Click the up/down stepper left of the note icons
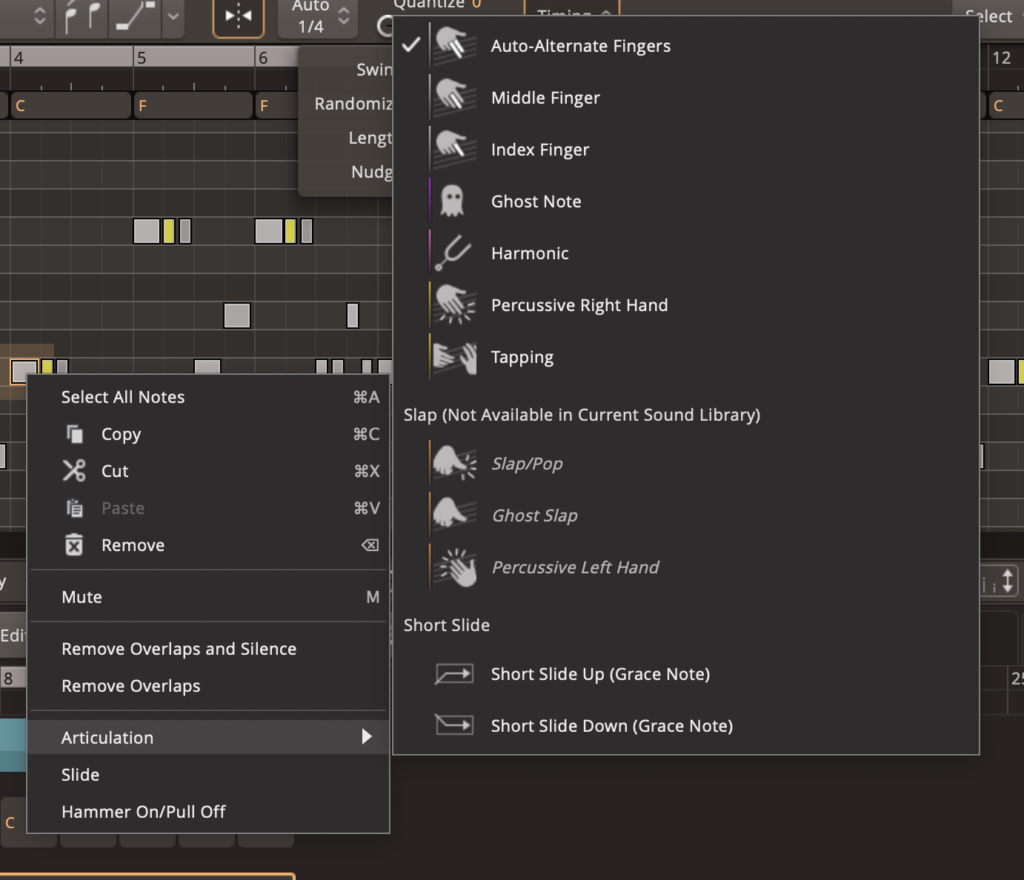Screen dimensions: 1024x880 (40, 16)
